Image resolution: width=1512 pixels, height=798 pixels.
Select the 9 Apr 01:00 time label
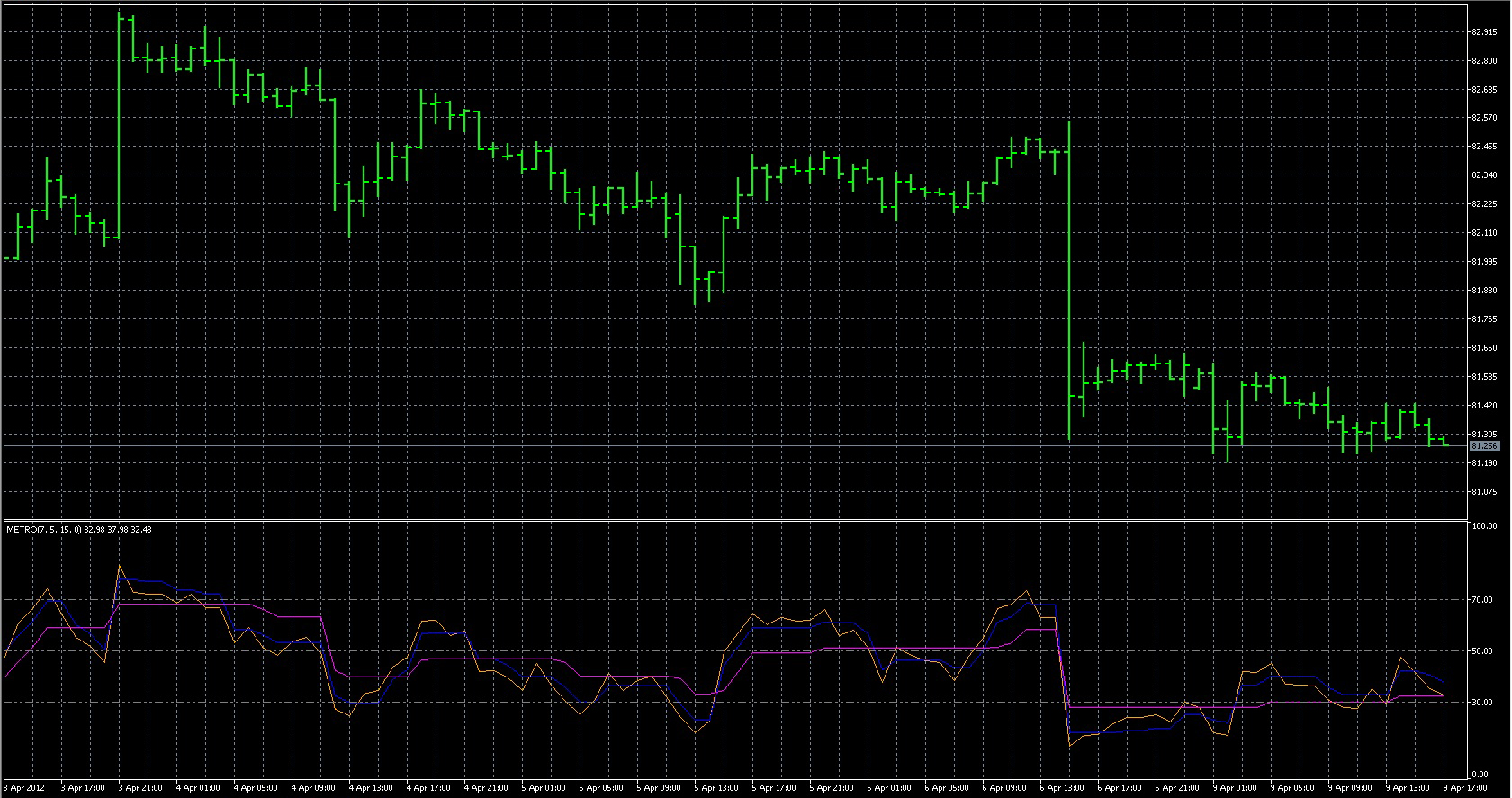pyautogui.click(x=1235, y=788)
